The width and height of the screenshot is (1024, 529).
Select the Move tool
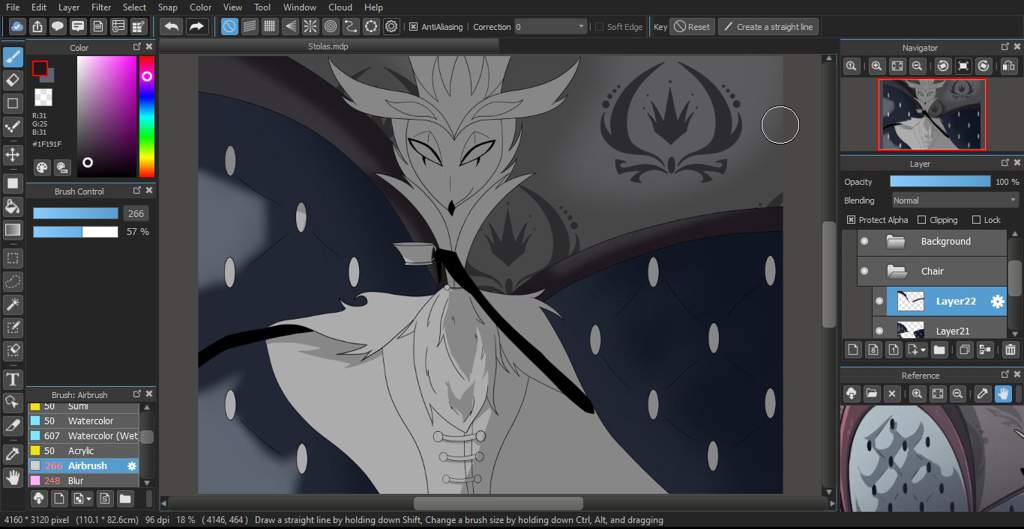pyautogui.click(x=13, y=155)
